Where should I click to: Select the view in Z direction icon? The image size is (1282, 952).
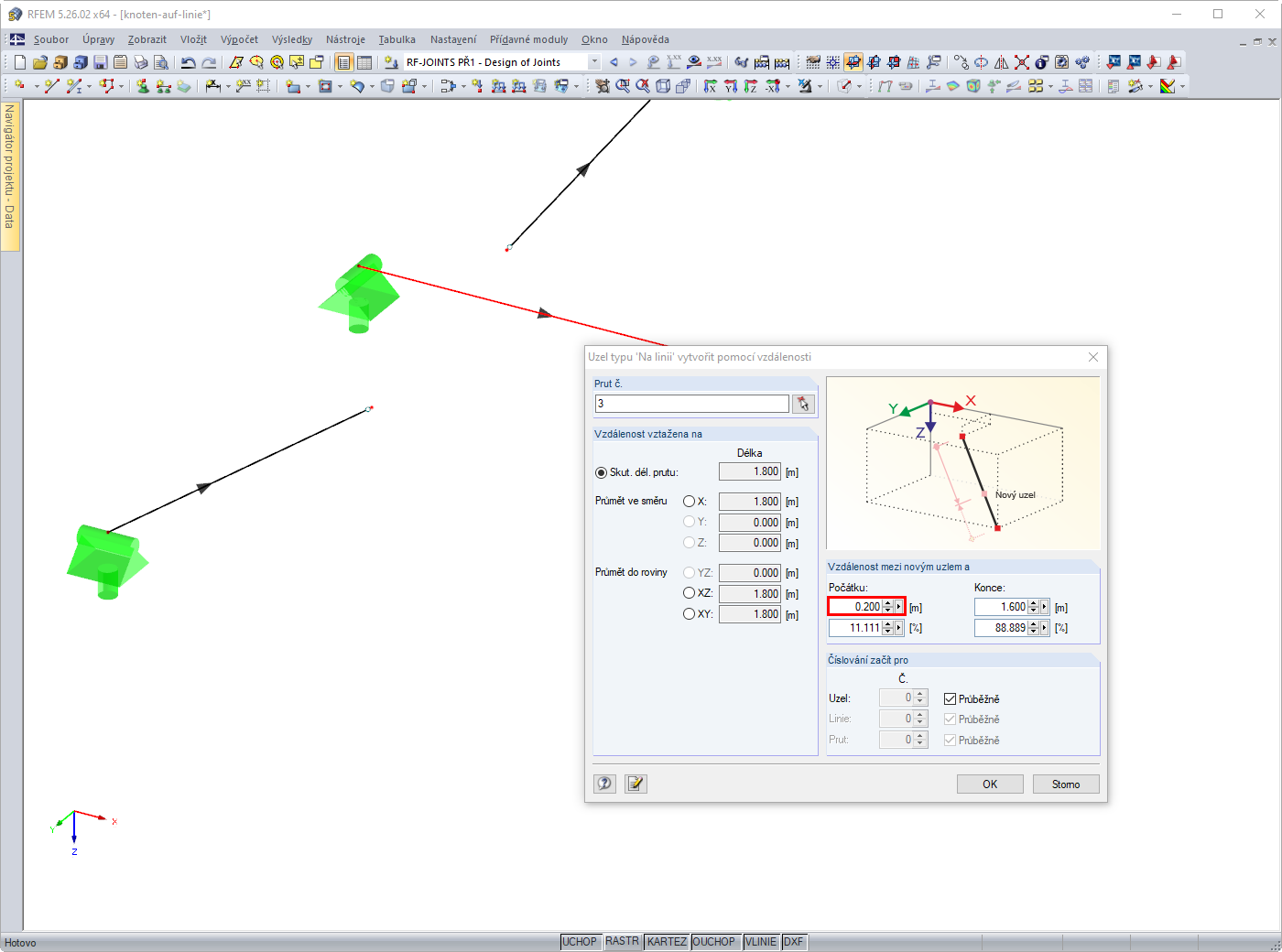pos(751,86)
